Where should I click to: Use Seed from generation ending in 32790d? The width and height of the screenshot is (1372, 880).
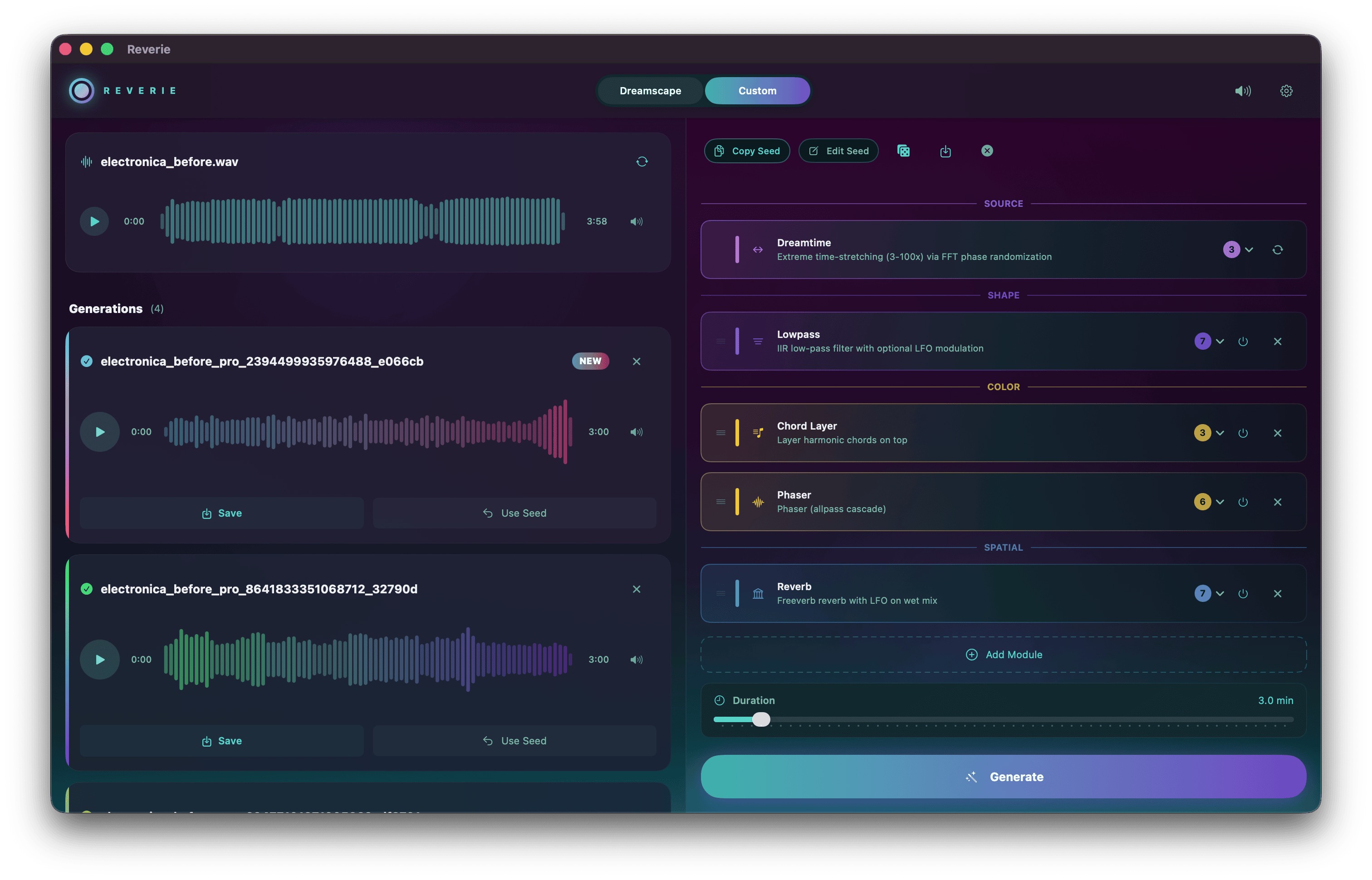[x=514, y=741]
